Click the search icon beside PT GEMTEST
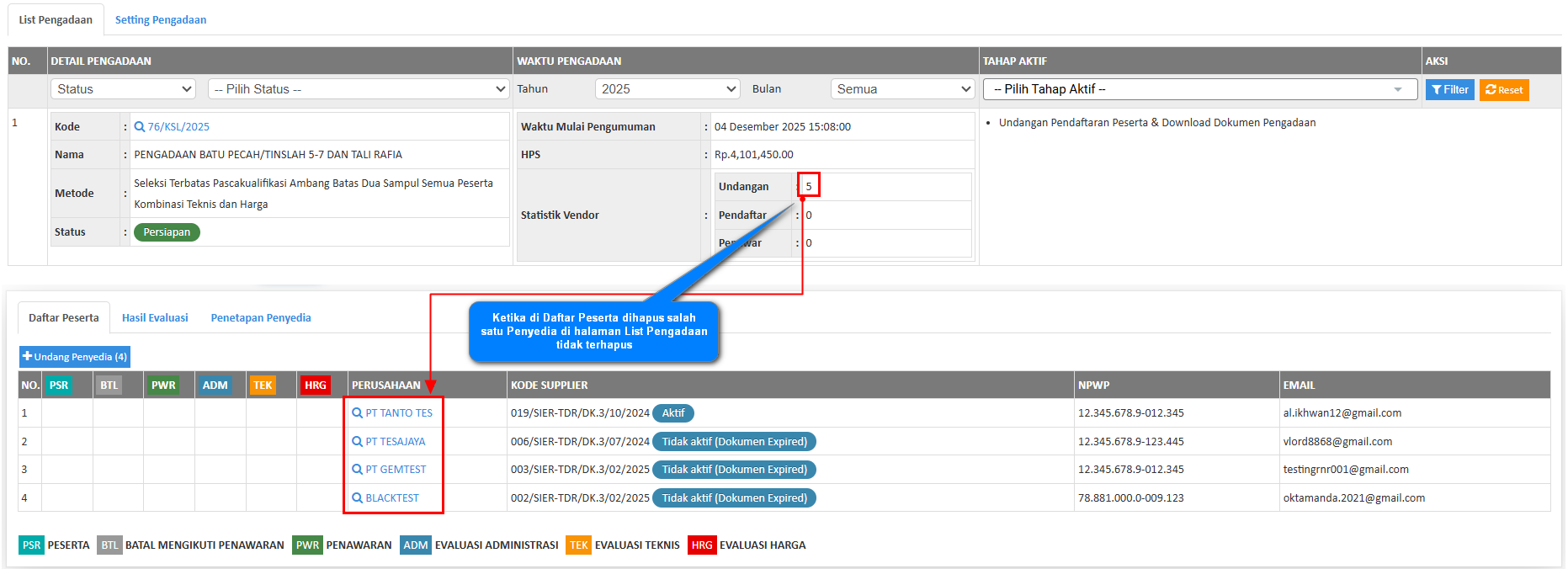 [x=357, y=470]
